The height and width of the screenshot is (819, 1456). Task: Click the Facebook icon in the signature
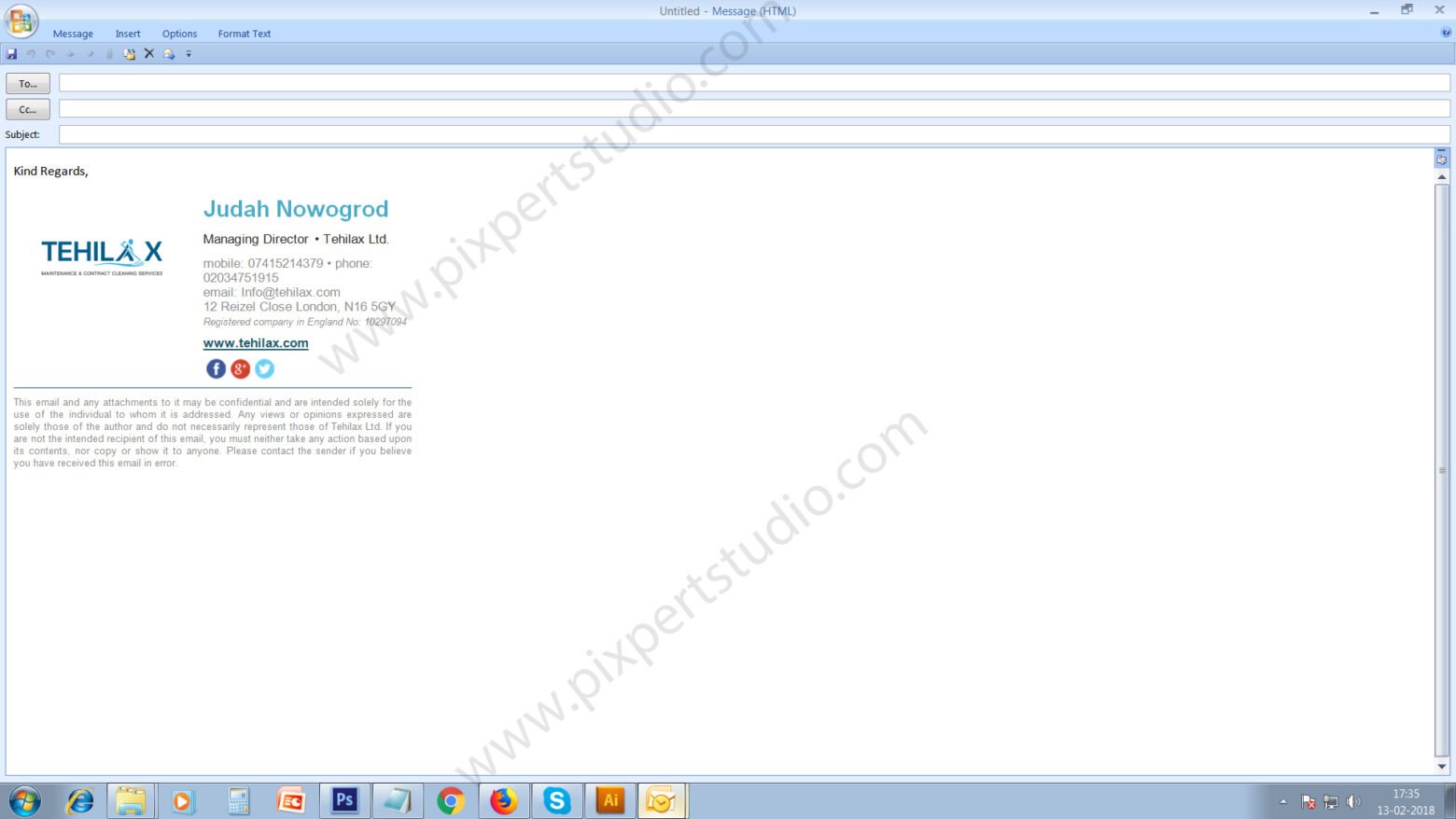[216, 368]
